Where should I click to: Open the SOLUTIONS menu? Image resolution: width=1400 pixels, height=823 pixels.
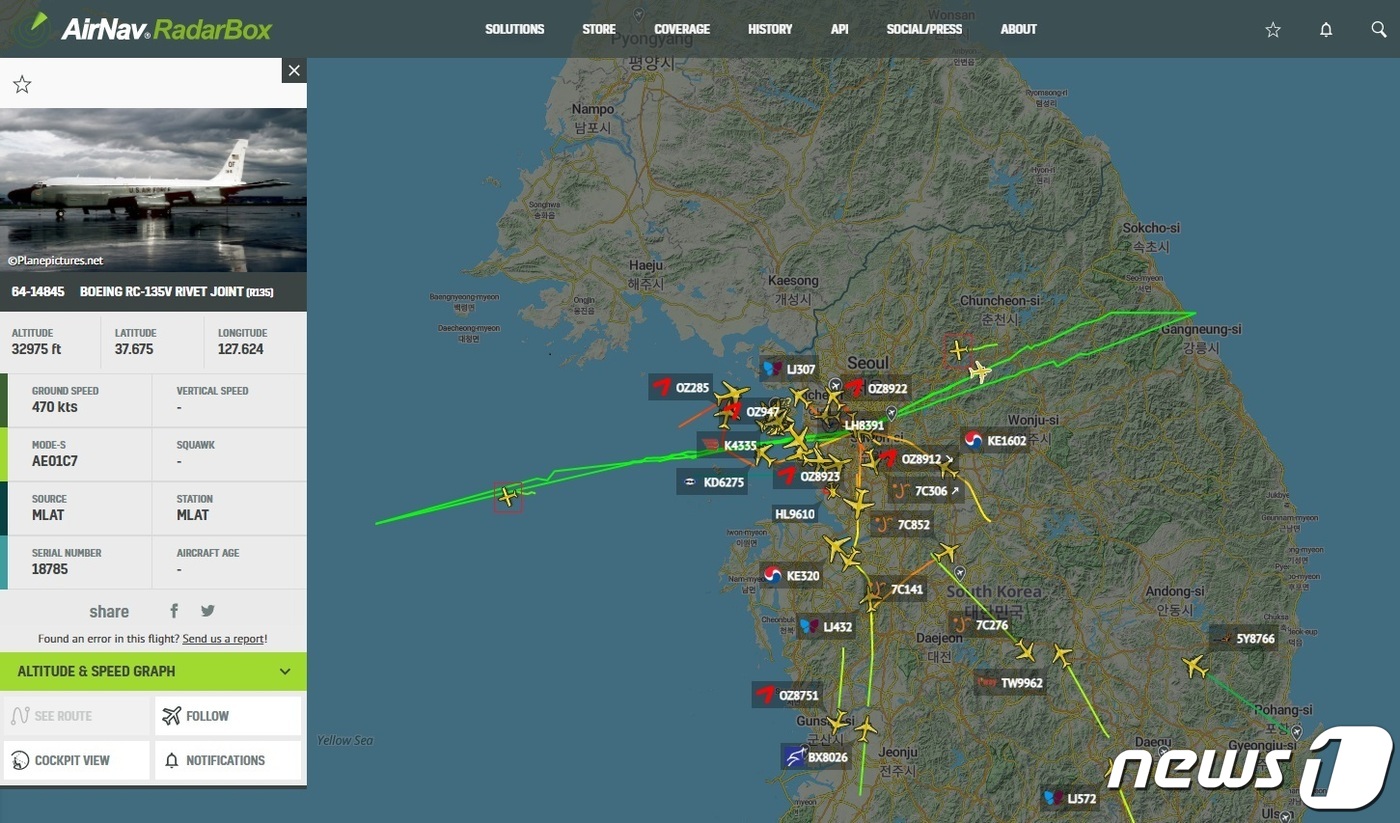(515, 29)
